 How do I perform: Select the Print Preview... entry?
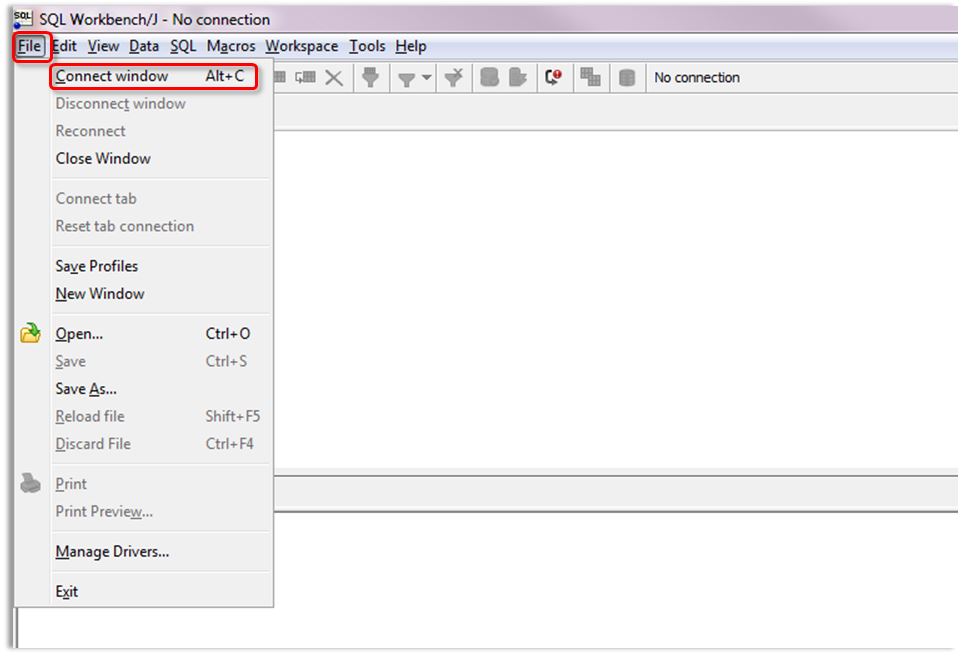pyautogui.click(x=162, y=512)
